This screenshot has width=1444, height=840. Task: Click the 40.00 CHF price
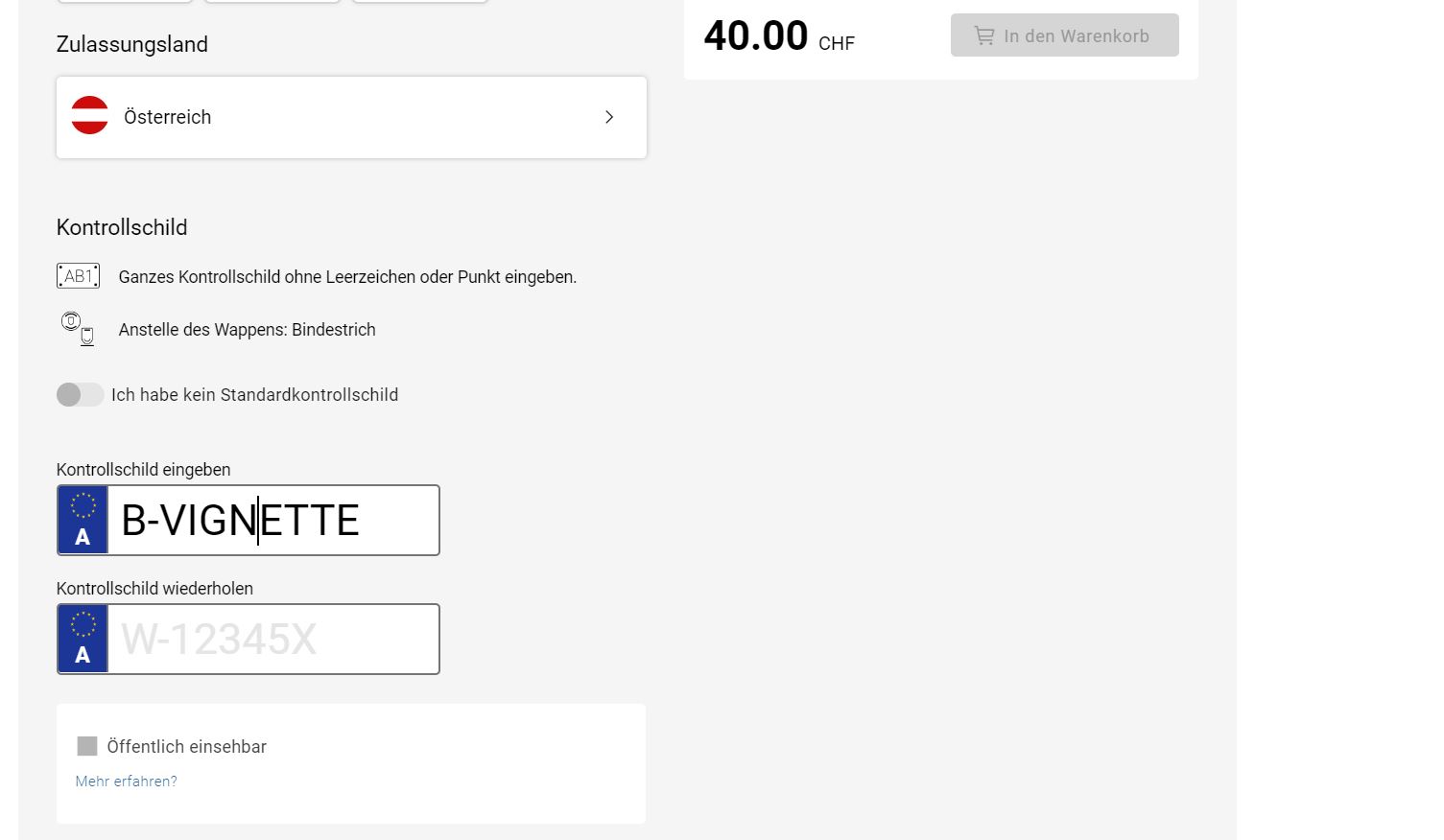779,36
